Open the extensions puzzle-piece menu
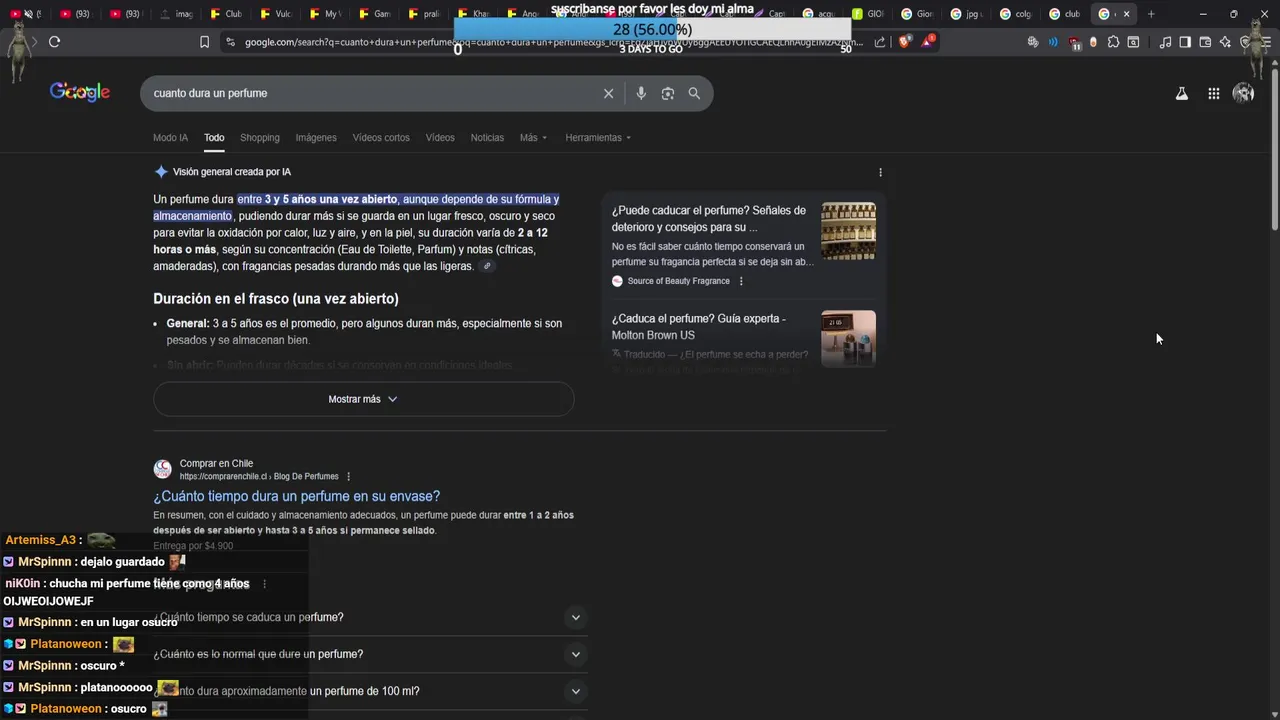Viewport: 1280px width, 720px height. point(1113,42)
